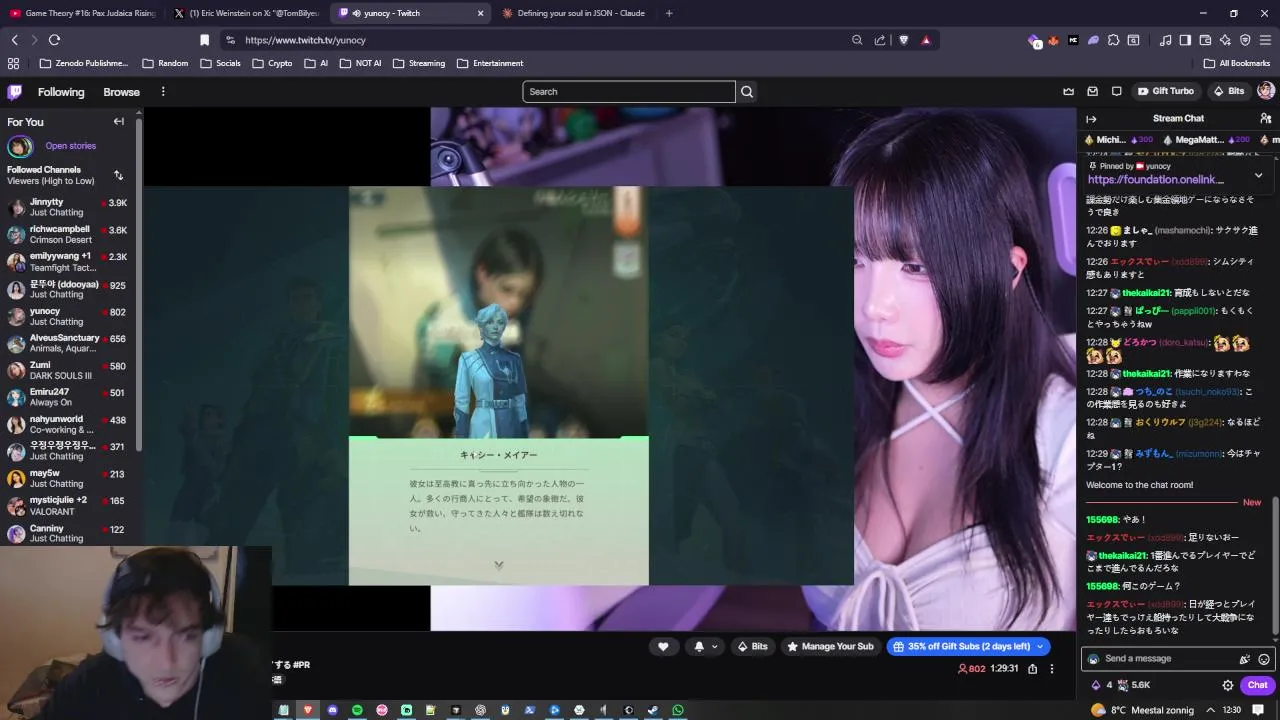Viewport: 1280px width, 720px height.
Task: Click the Brave Rewards triangle icon
Action: coord(926,40)
